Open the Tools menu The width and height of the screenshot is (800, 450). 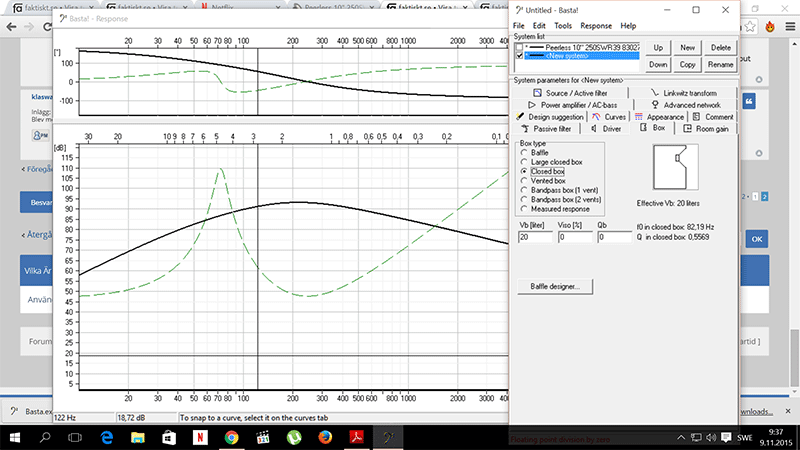pyautogui.click(x=563, y=25)
